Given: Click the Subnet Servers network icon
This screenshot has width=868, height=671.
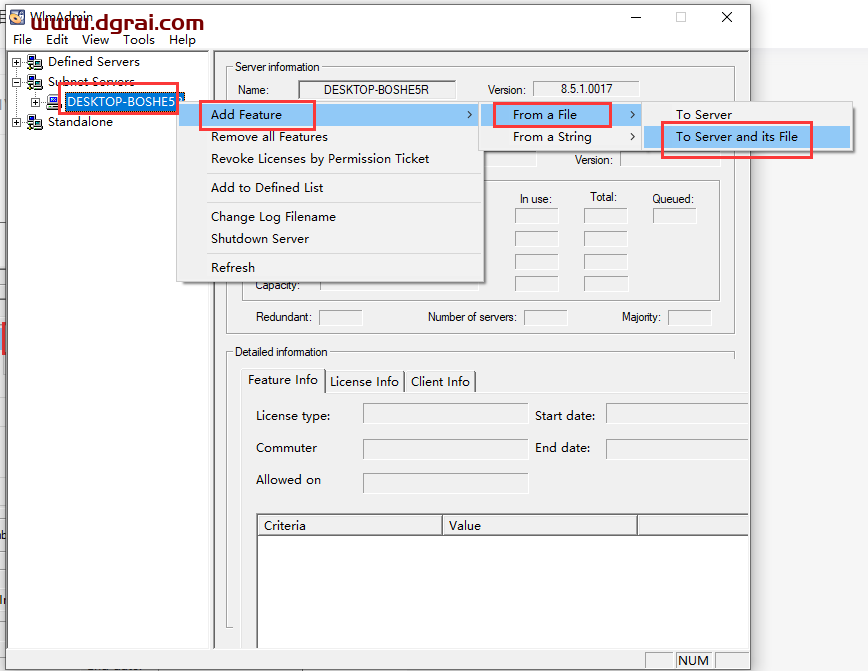Looking at the screenshot, I should click(x=35, y=82).
